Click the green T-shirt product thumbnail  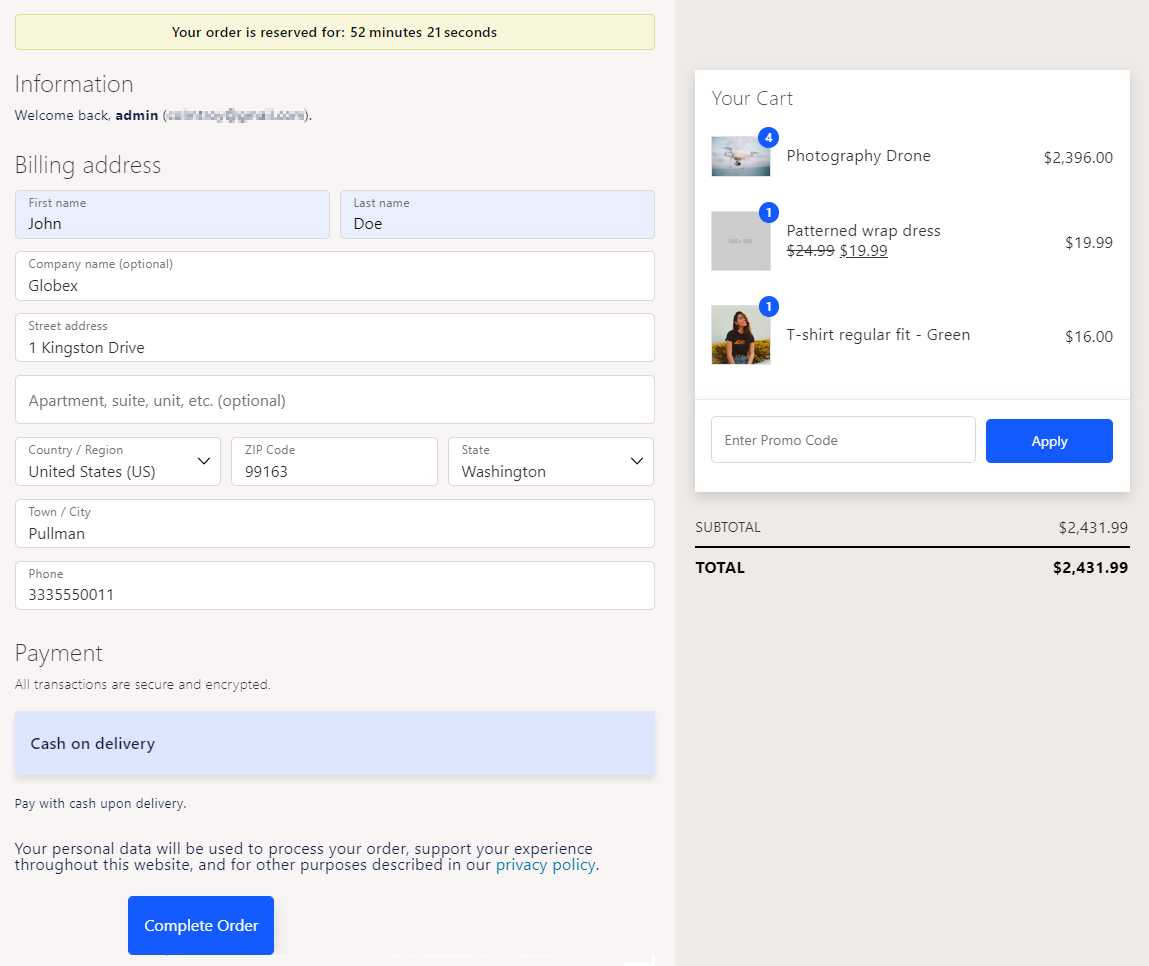coord(740,335)
